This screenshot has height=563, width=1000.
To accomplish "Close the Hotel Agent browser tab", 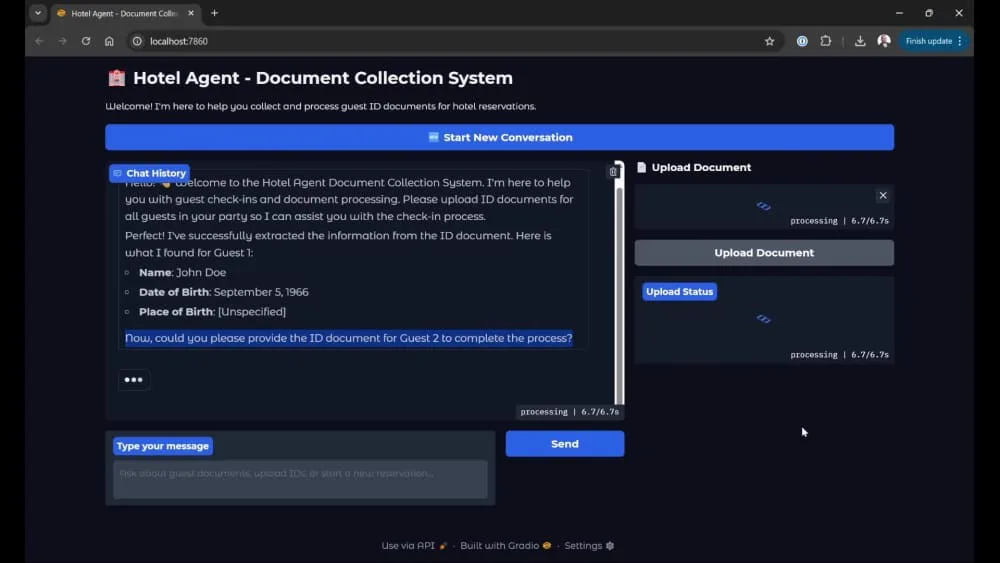I will [x=191, y=13].
